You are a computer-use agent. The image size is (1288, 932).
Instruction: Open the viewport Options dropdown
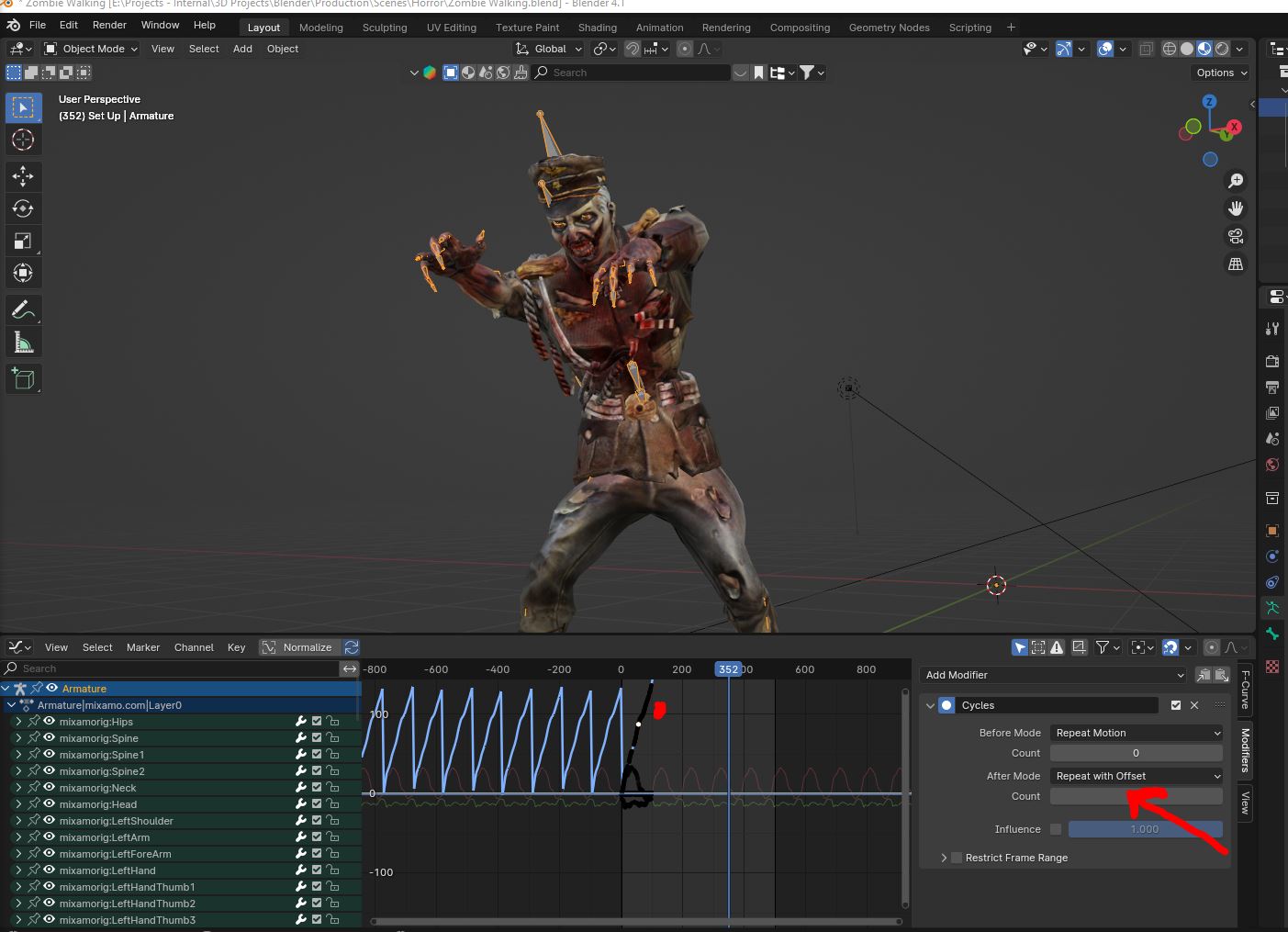coord(1222,73)
